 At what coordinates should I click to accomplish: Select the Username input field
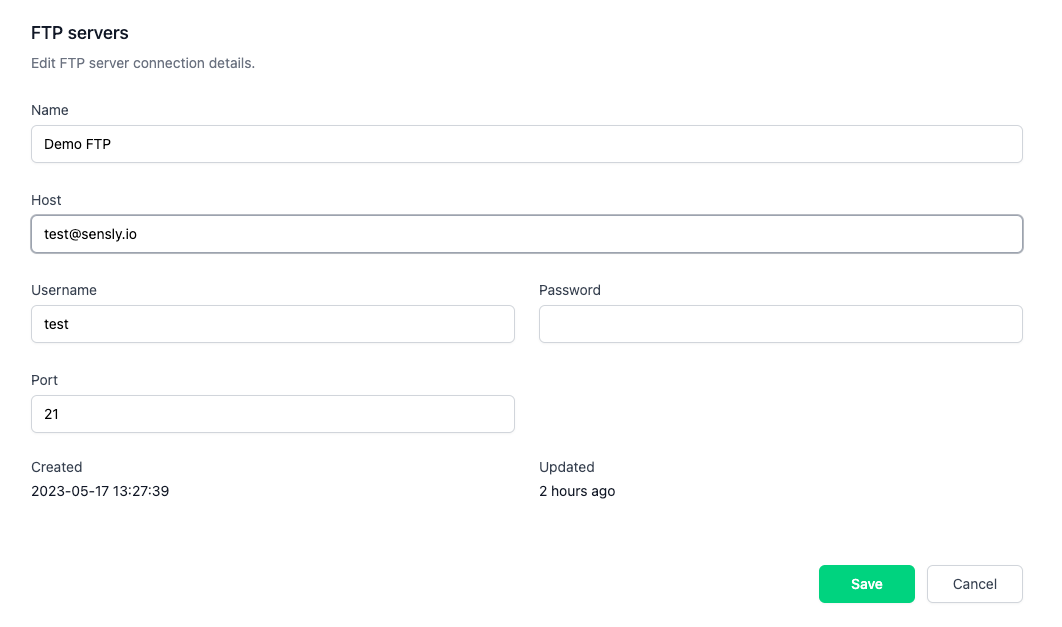[272, 324]
